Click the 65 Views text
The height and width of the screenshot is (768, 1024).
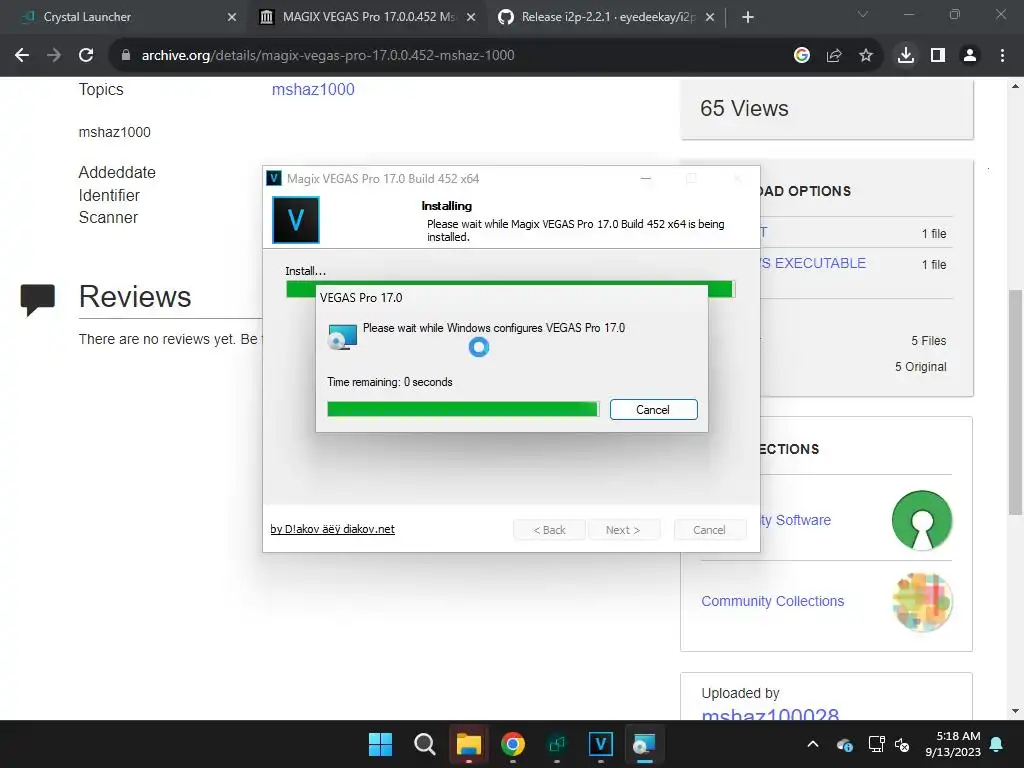744,108
